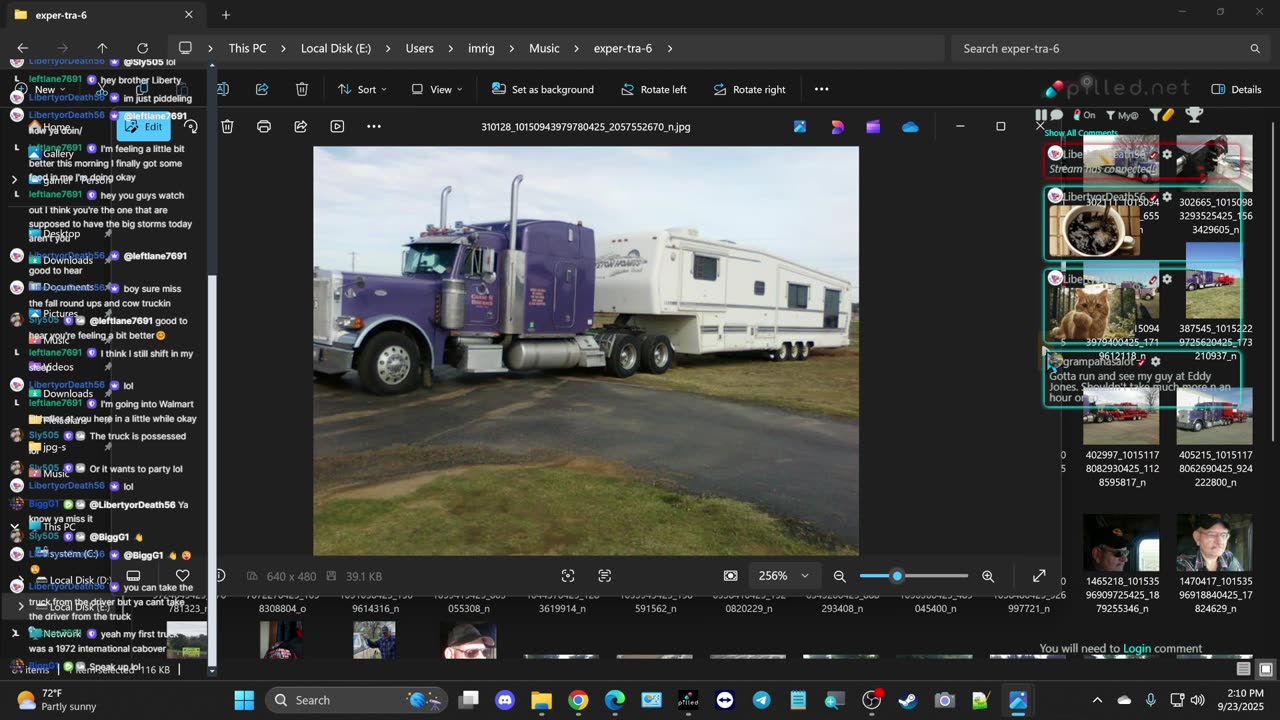Delete the selected file using Explorer trash icon
The image size is (1280, 720).
[302, 89]
